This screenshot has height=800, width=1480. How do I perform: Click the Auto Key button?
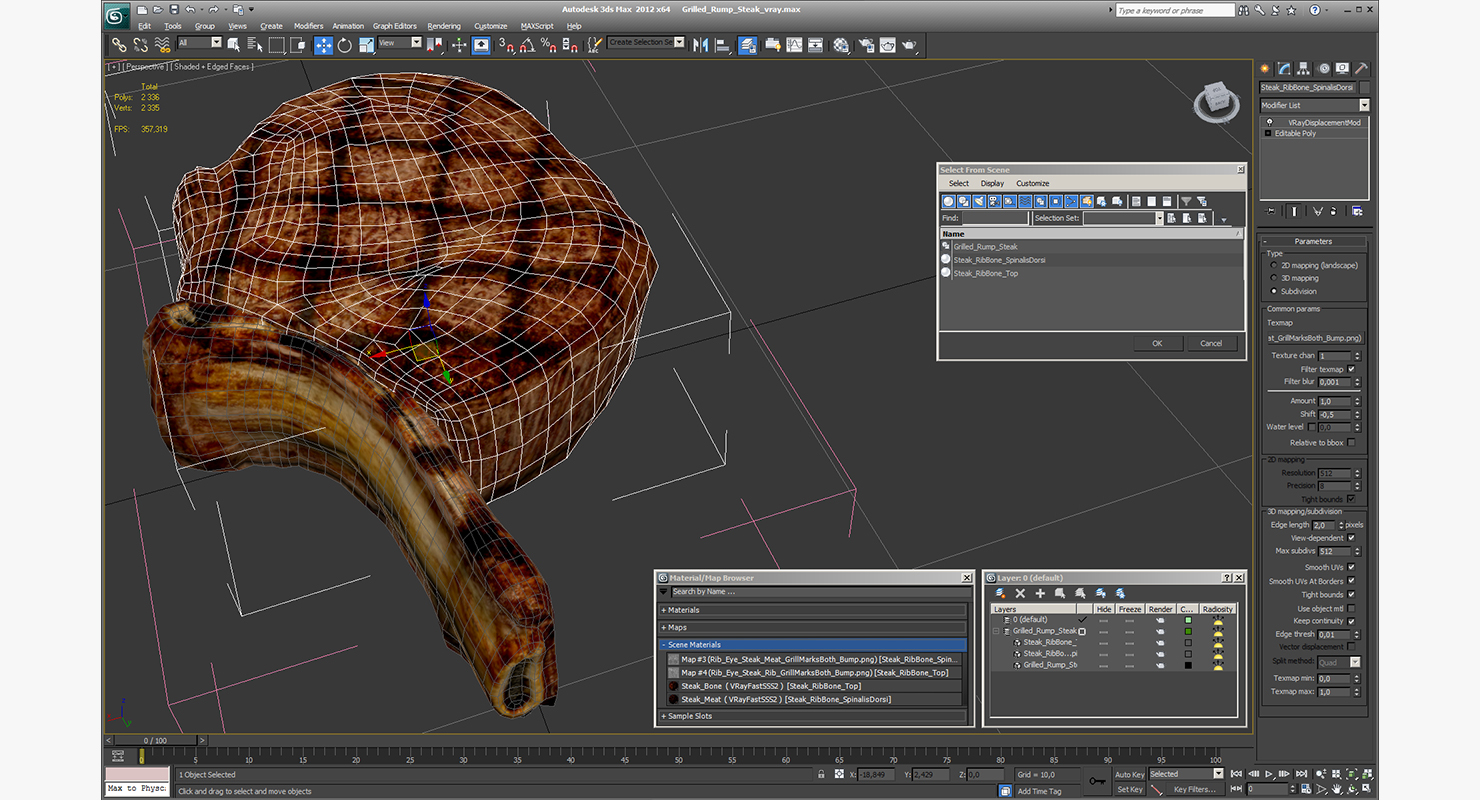pos(1129,774)
